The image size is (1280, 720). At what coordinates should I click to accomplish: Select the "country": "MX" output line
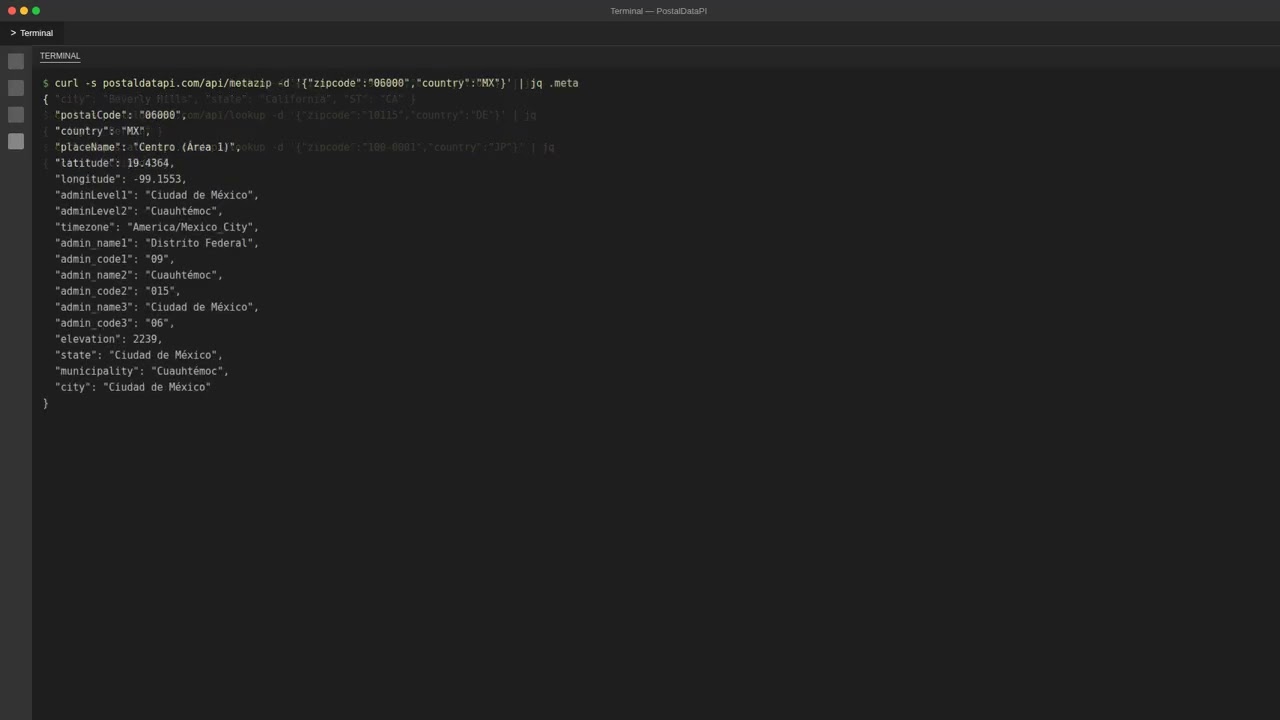coord(103,131)
